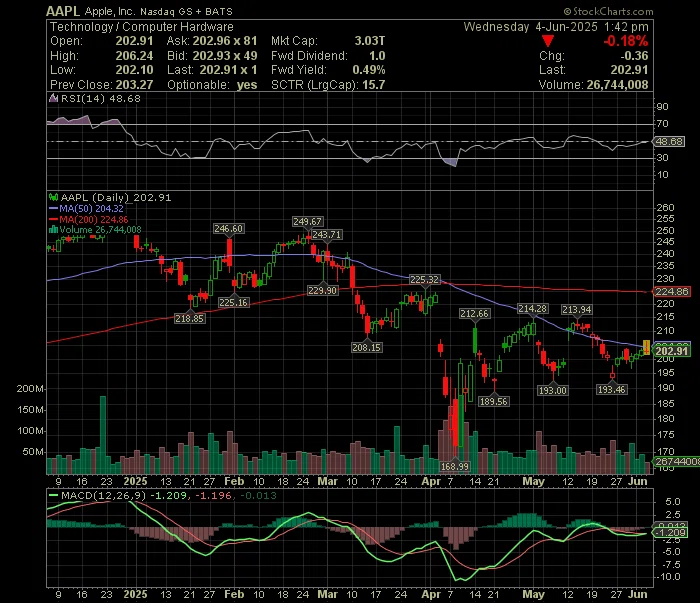The width and height of the screenshot is (700, 603).
Task: Click the red down-triangle change indicator
Action: click(548, 41)
